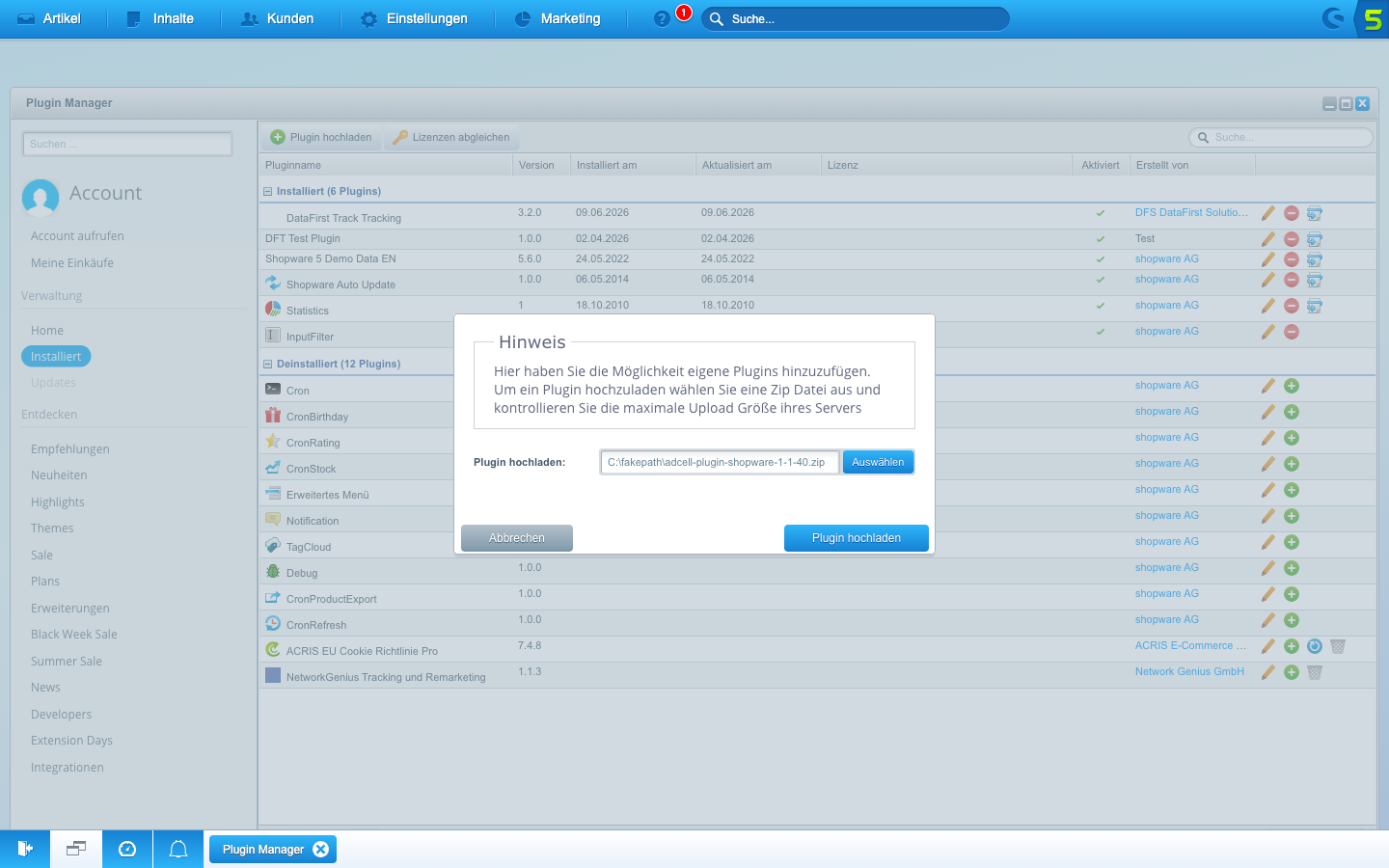1389x868 pixels.
Task: Click the Lizenzen abgleichen toolbar button
Action: point(451,137)
